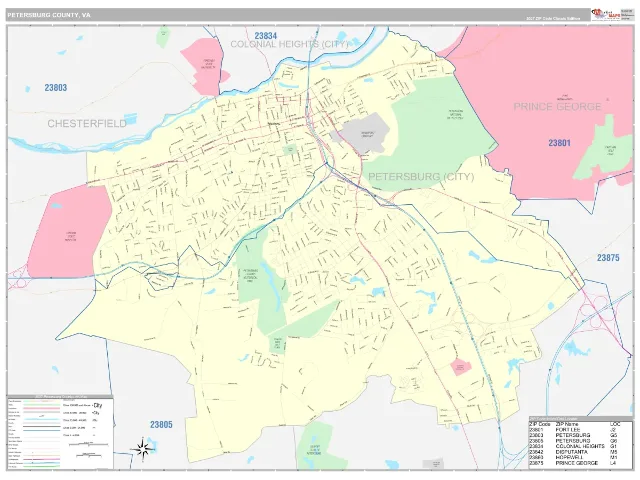The width and height of the screenshot is (640, 480).
Task: Click the compass rose on the map
Action: (142, 449)
